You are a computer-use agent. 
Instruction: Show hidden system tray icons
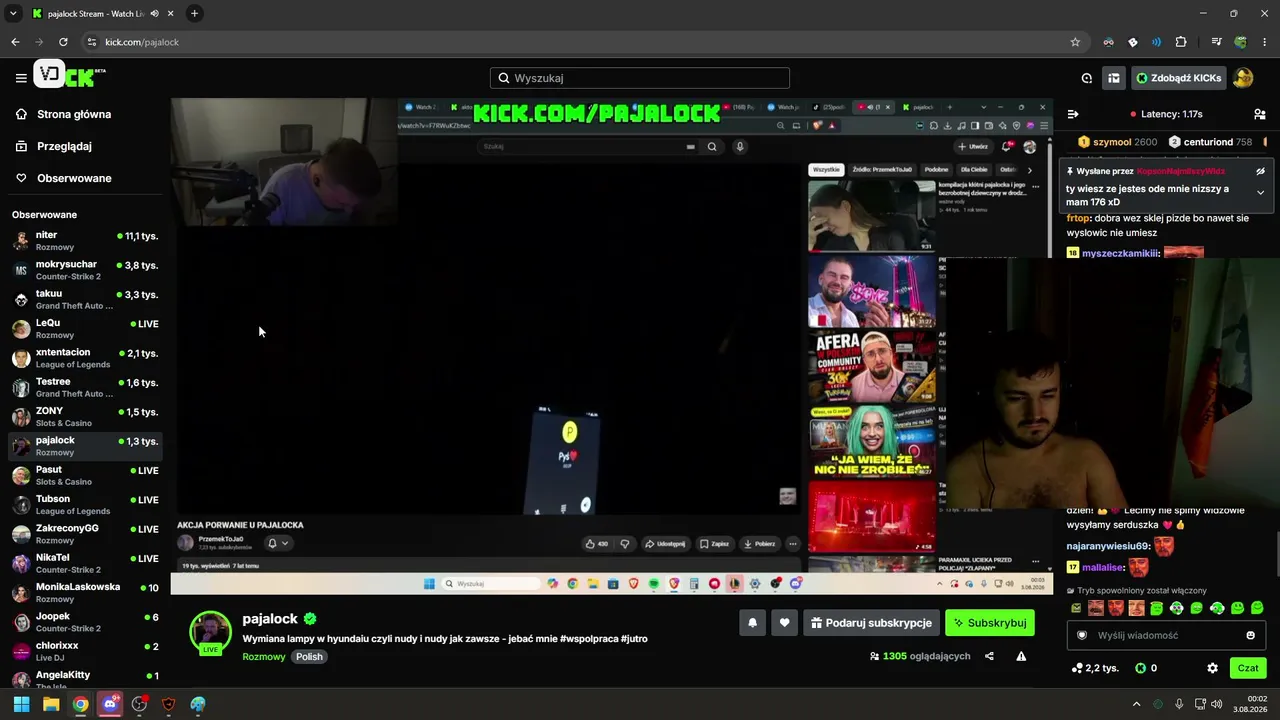[x=1136, y=704]
